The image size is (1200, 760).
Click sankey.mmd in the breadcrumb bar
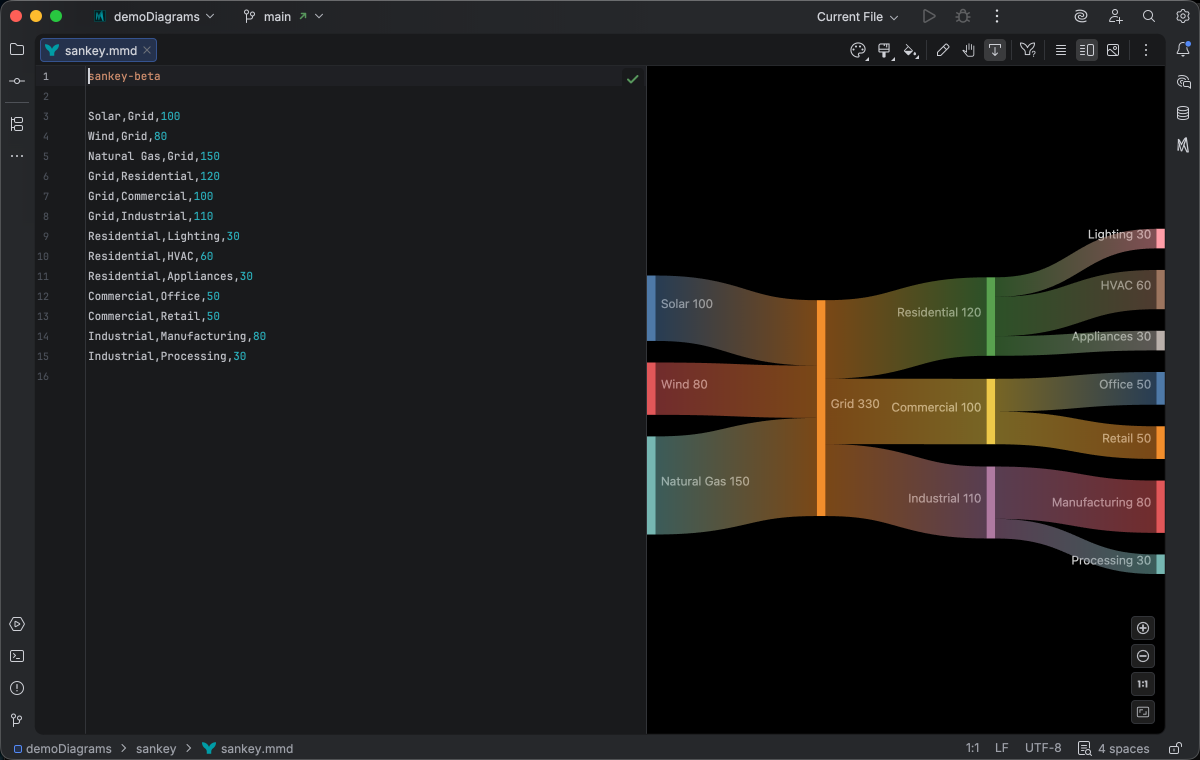(x=247, y=748)
